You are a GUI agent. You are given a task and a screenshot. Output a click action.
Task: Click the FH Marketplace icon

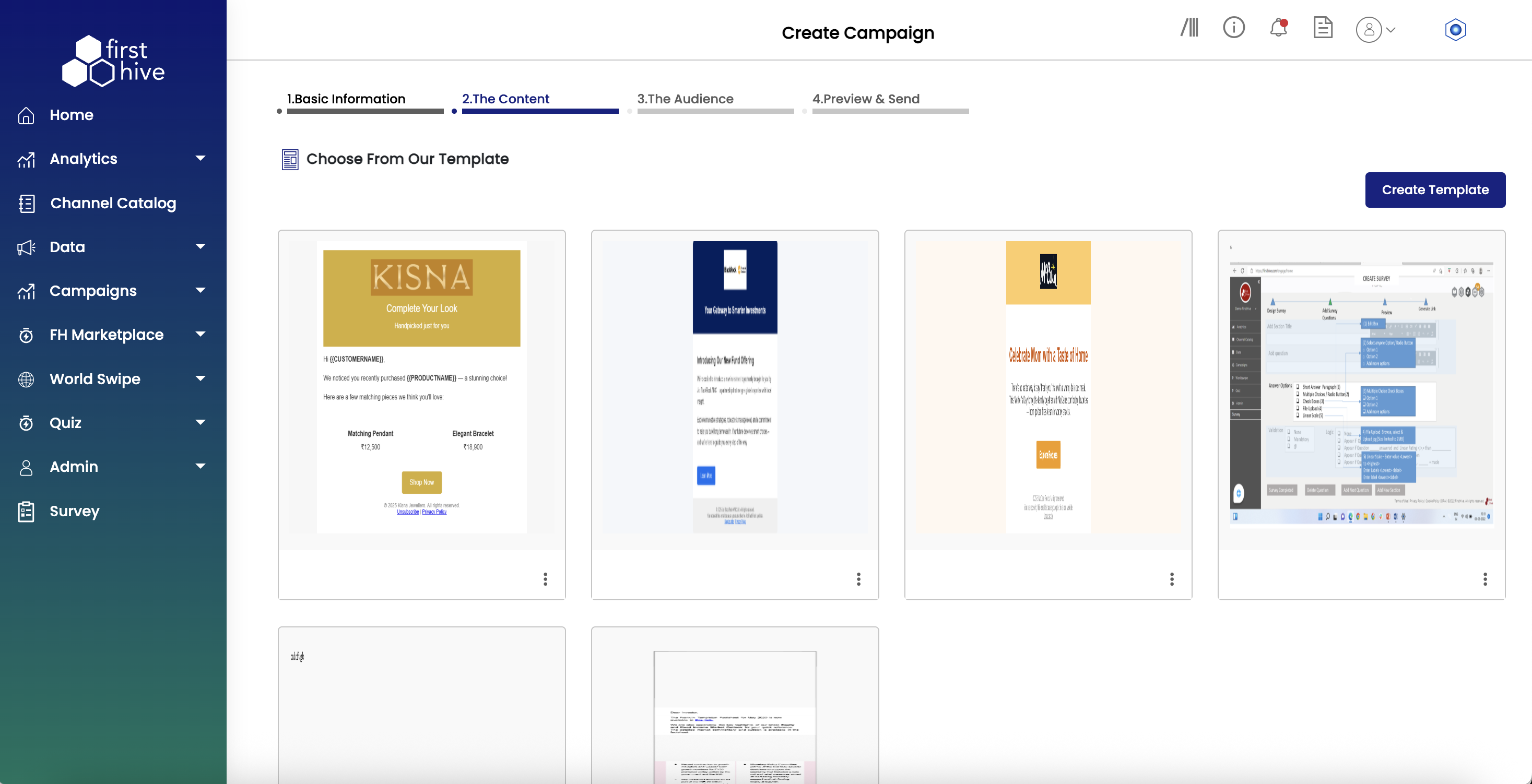point(26,335)
